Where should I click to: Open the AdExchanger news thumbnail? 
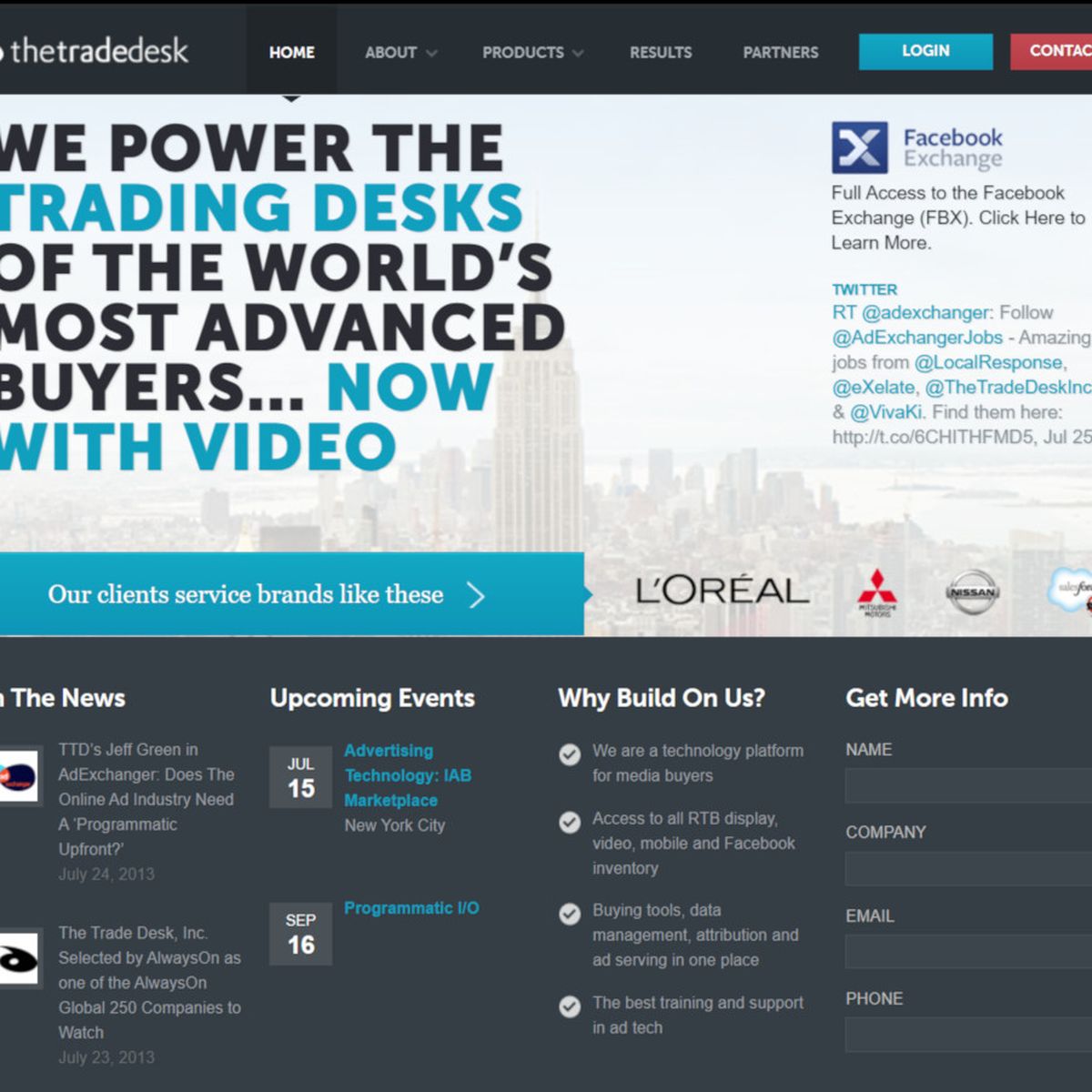(x=18, y=776)
